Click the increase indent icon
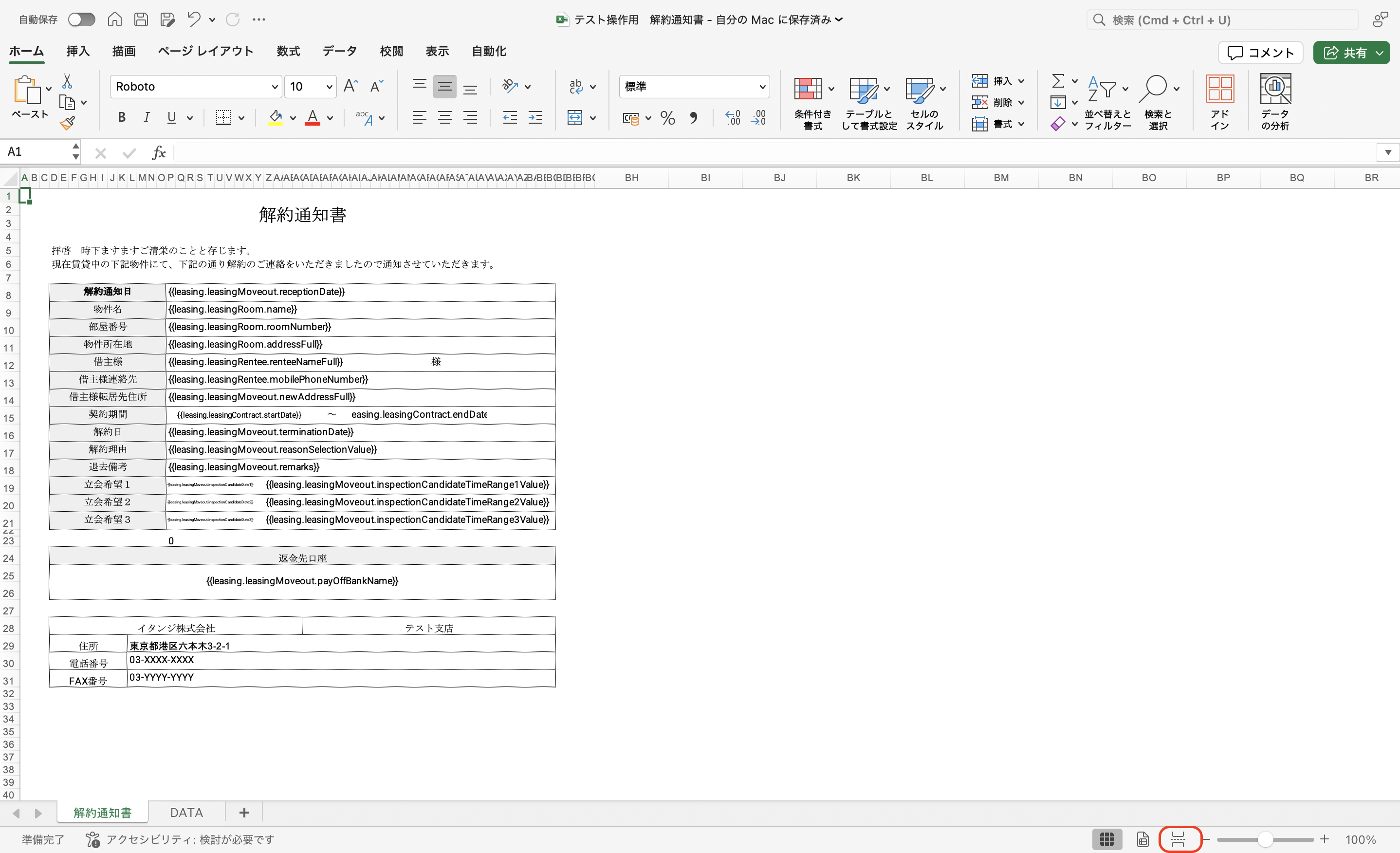Screen dimensions: 1400x853 [535, 118]
